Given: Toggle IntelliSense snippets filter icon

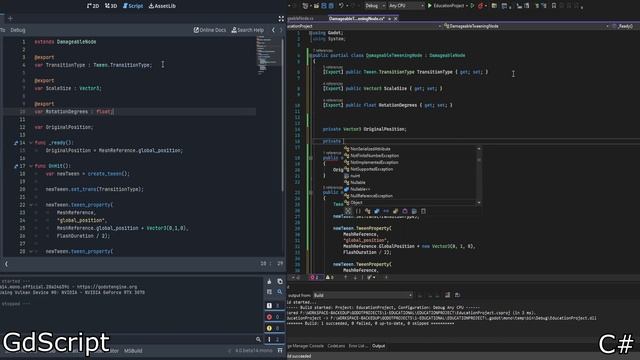Looking at the screenshot, I should [423, 211].
